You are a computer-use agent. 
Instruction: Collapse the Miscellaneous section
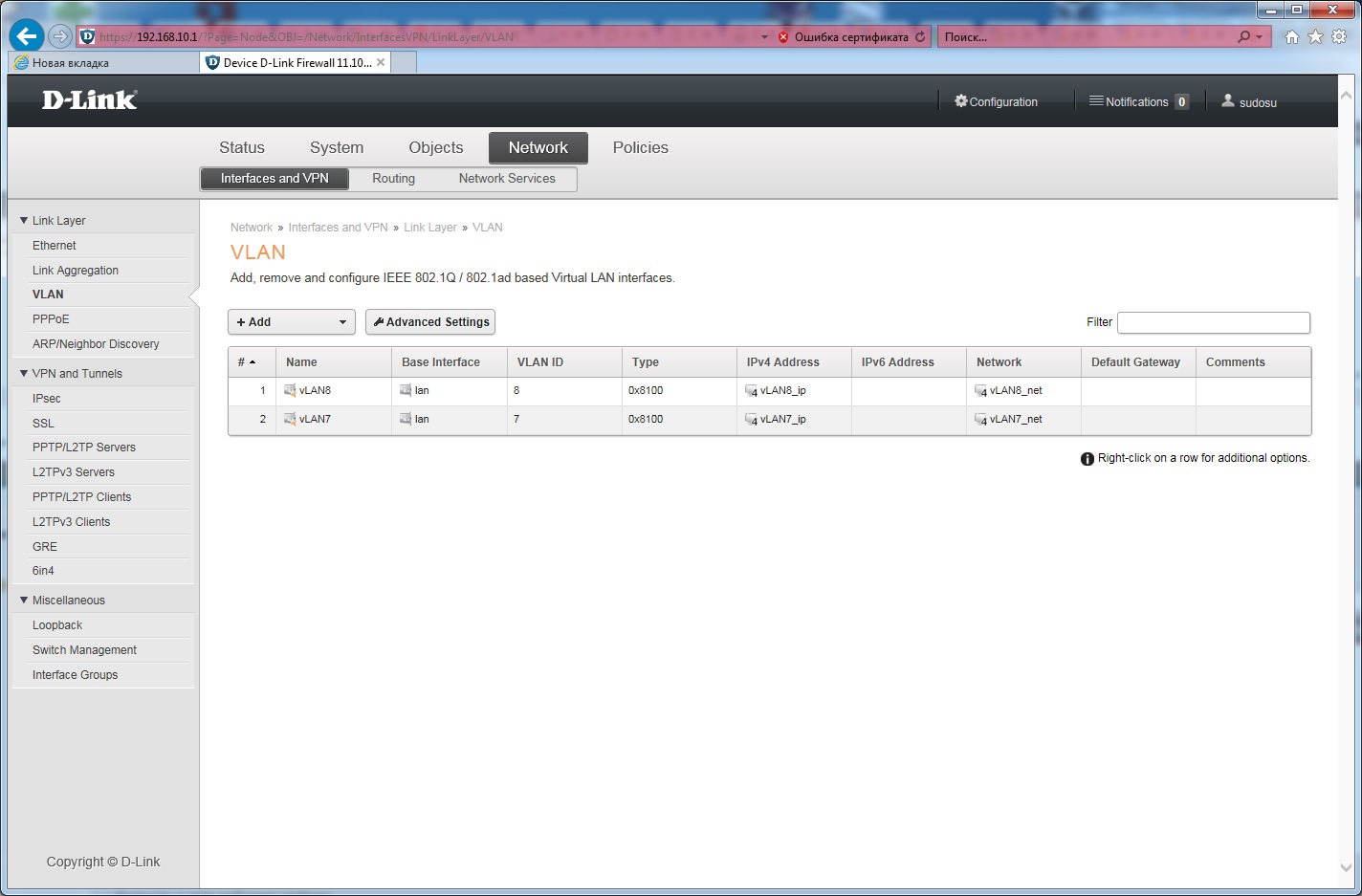24,601
